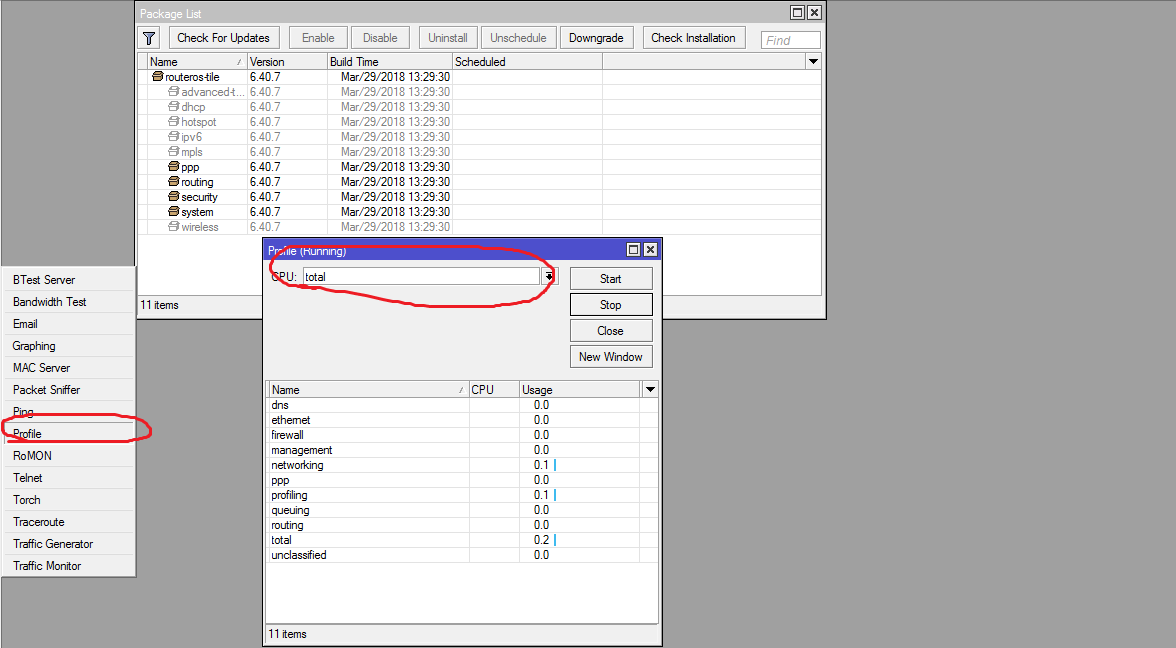Click the Check Installation button

click(694, 38)
